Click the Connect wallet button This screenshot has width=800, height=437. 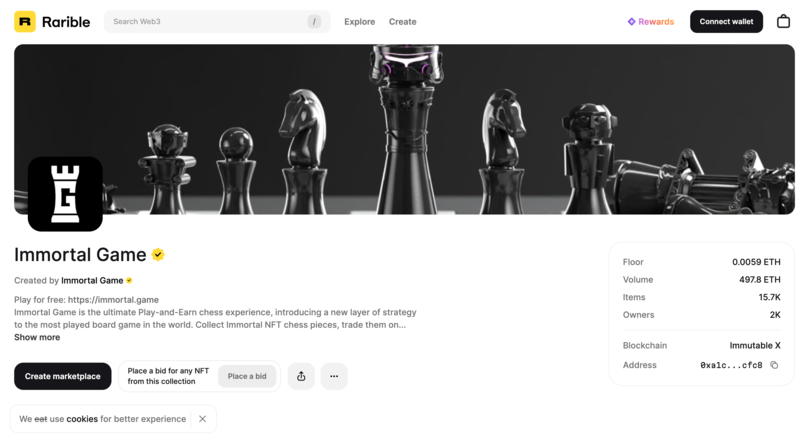coord(726,21)
